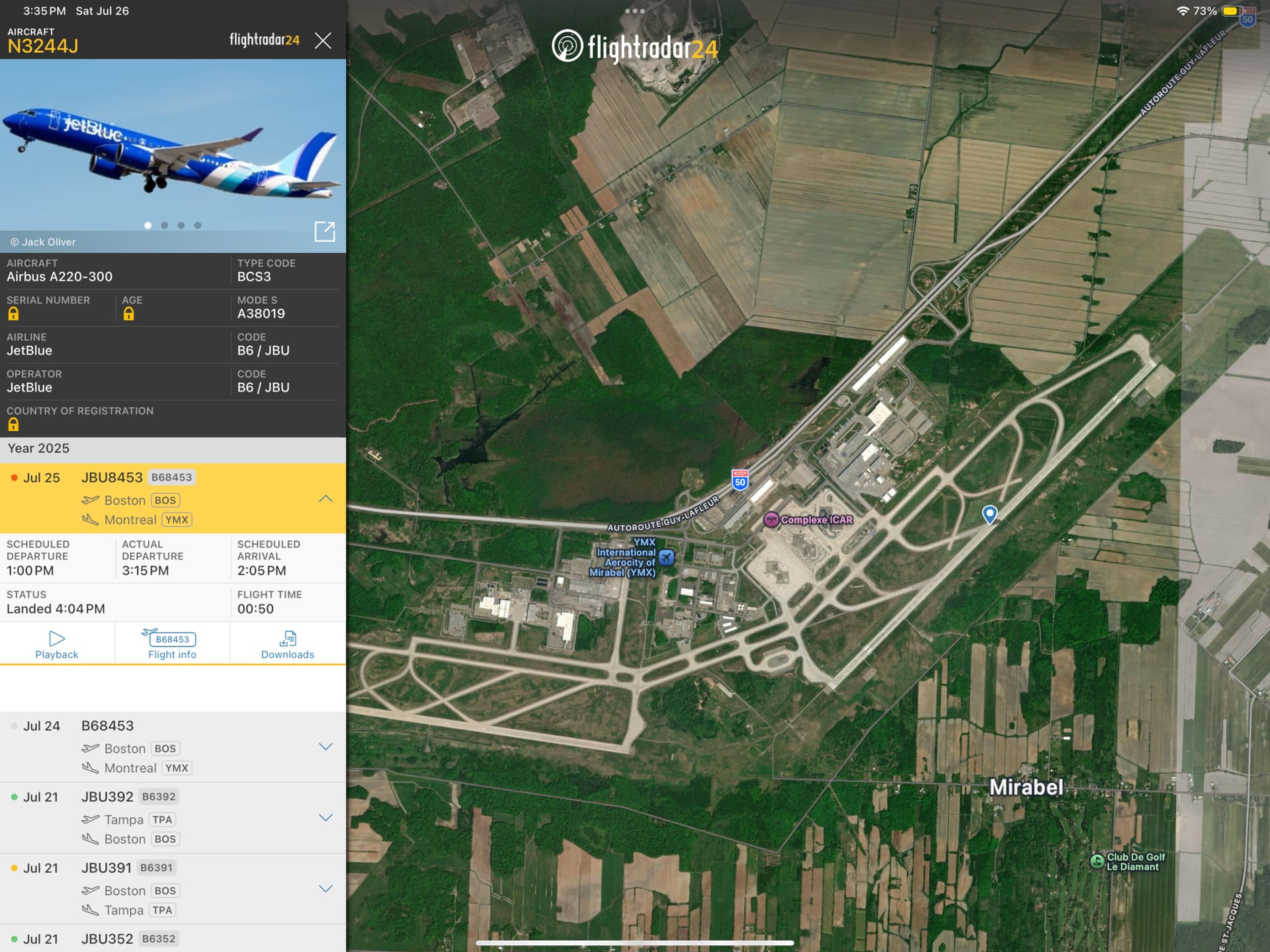Tap the Airbus A220-300 aircraft name
This screenshot has height=952, width=1270.
point(60,277)
